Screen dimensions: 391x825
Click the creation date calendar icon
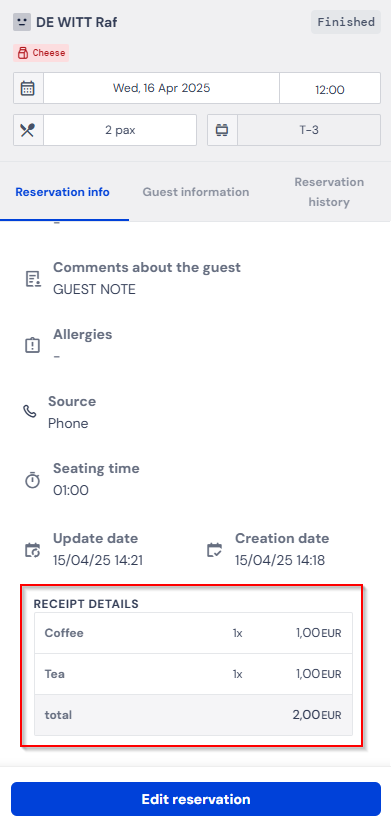click(x=215, y=550)
